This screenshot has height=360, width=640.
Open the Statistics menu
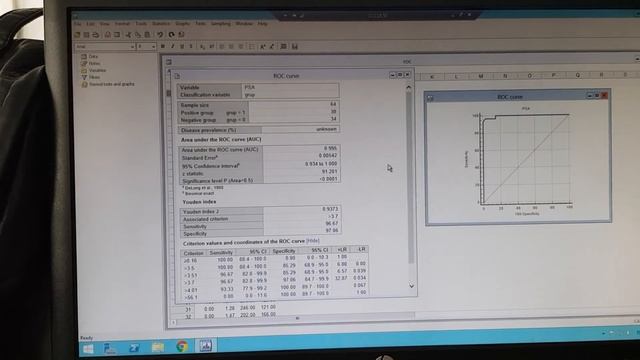161,24
